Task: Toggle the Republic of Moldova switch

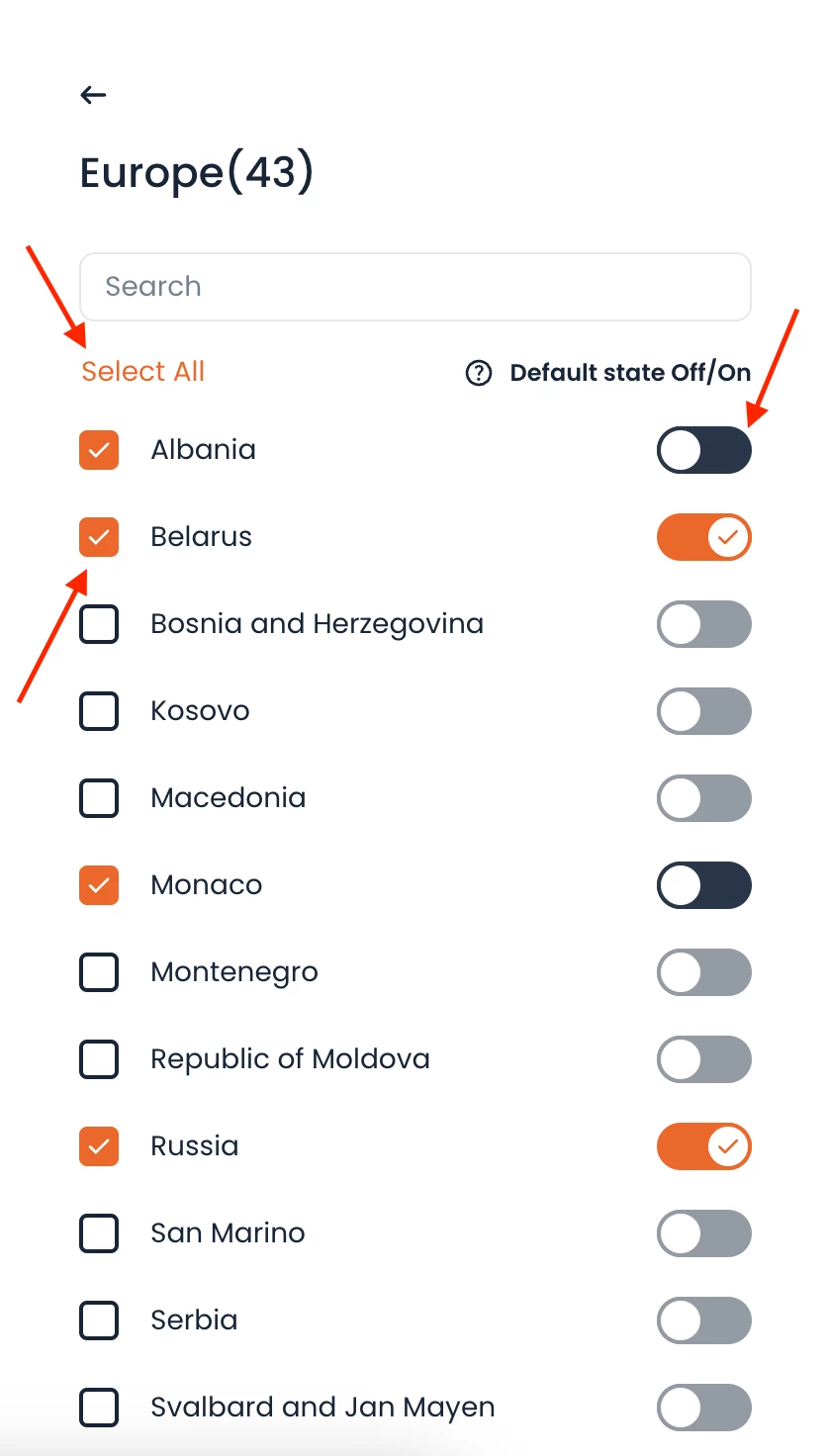Action: point(703,1059)
